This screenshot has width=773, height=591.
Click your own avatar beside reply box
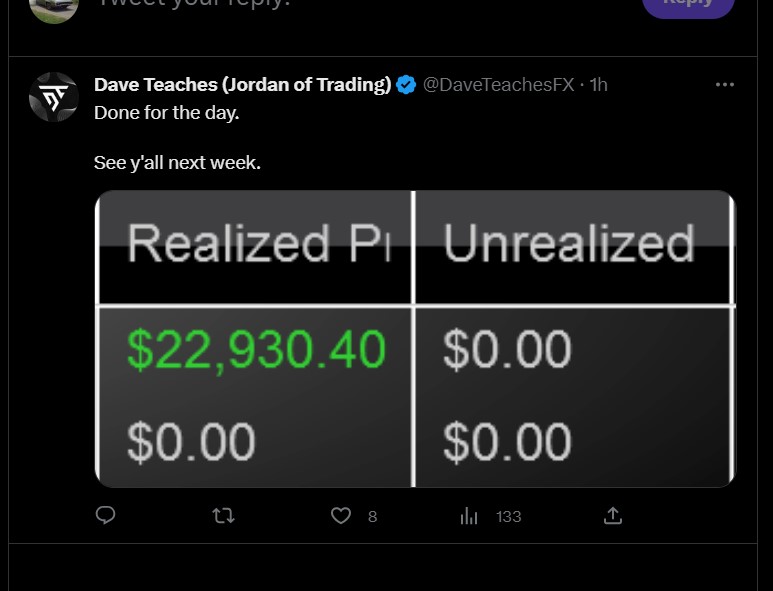[x=54, y=8]
